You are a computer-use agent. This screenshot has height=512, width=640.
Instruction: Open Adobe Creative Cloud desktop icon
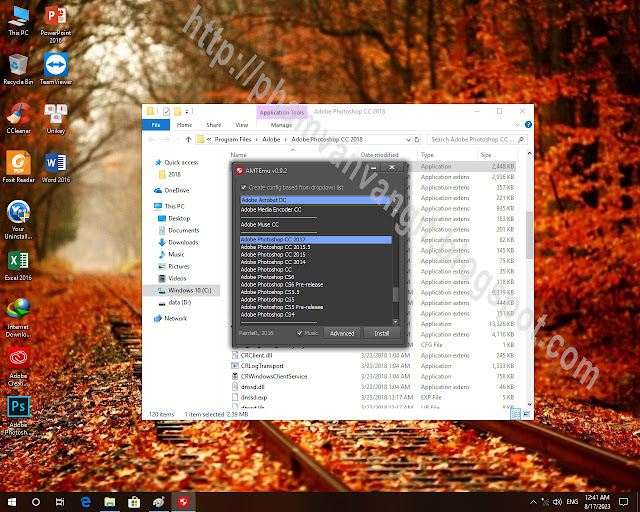click(18, 367)
